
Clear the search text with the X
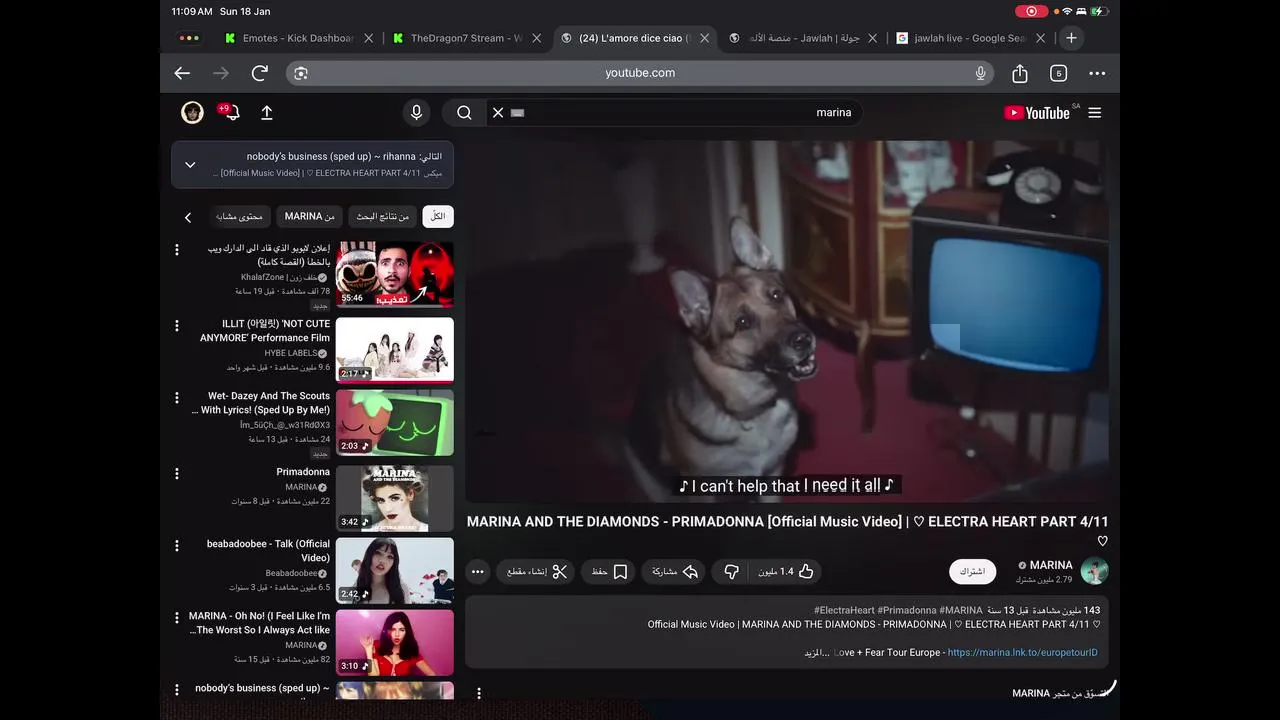click(498, 113)
